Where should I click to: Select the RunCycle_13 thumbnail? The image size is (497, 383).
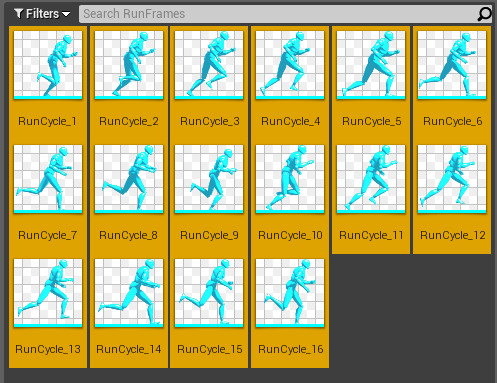(48, 293)
